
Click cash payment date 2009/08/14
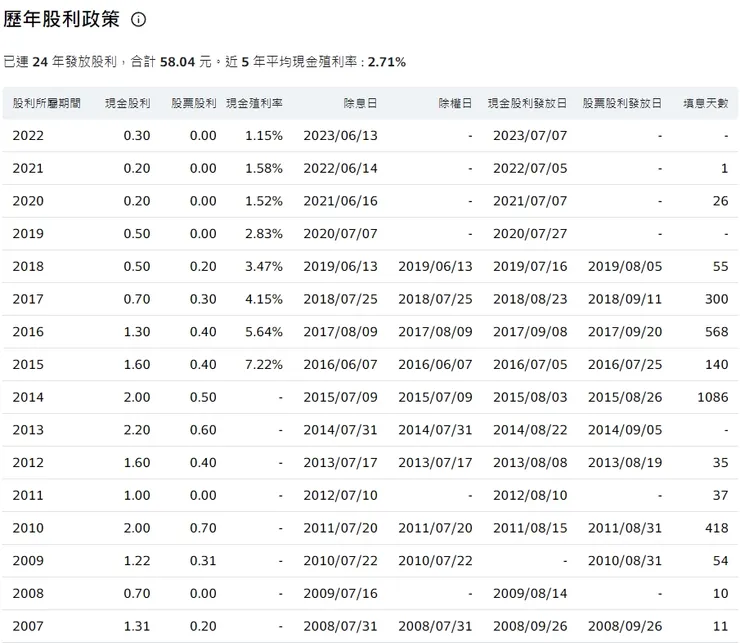(530, 593)
